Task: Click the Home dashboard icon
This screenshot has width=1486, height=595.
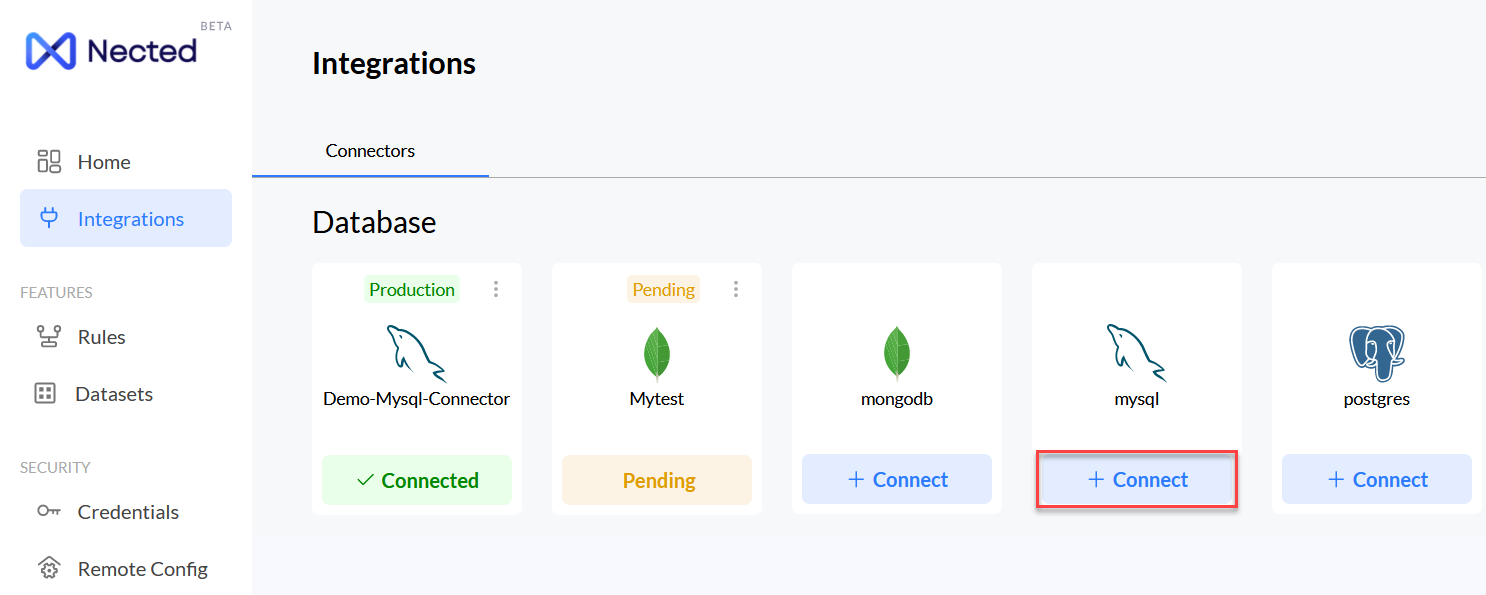Action: tap(49, 161)
